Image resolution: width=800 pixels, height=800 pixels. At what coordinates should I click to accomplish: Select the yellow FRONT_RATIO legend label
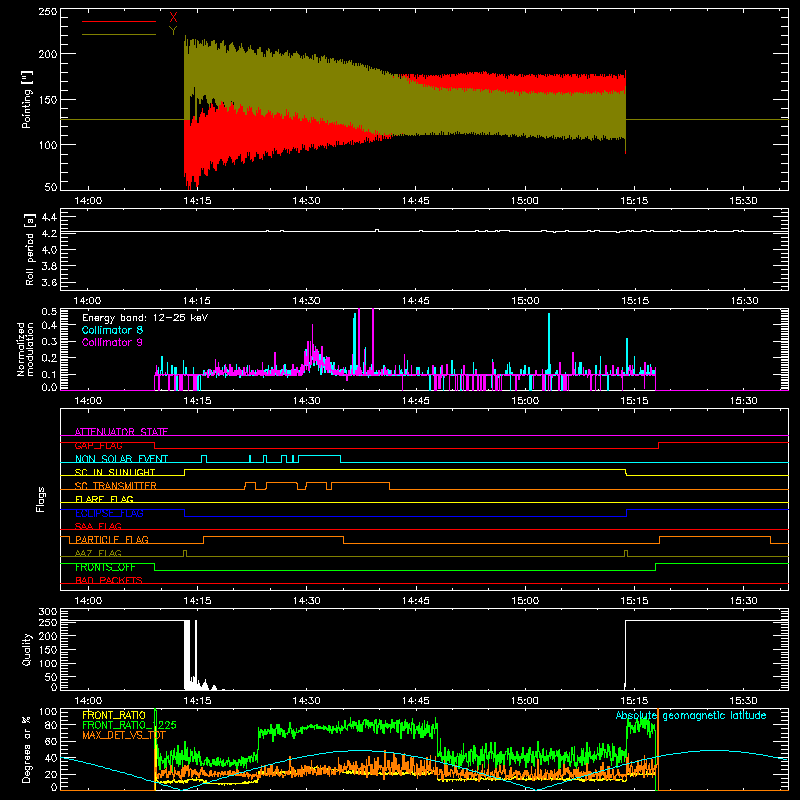point(114,715)
